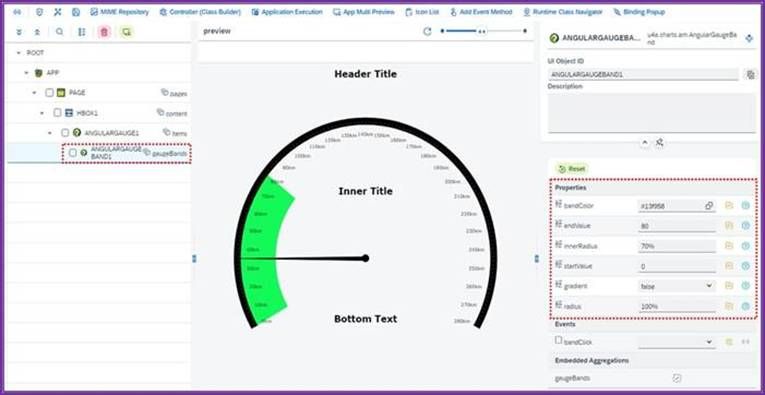Click the drag-handle columns icon above tree
Screen dimensions: 765x395
(81, 32)
